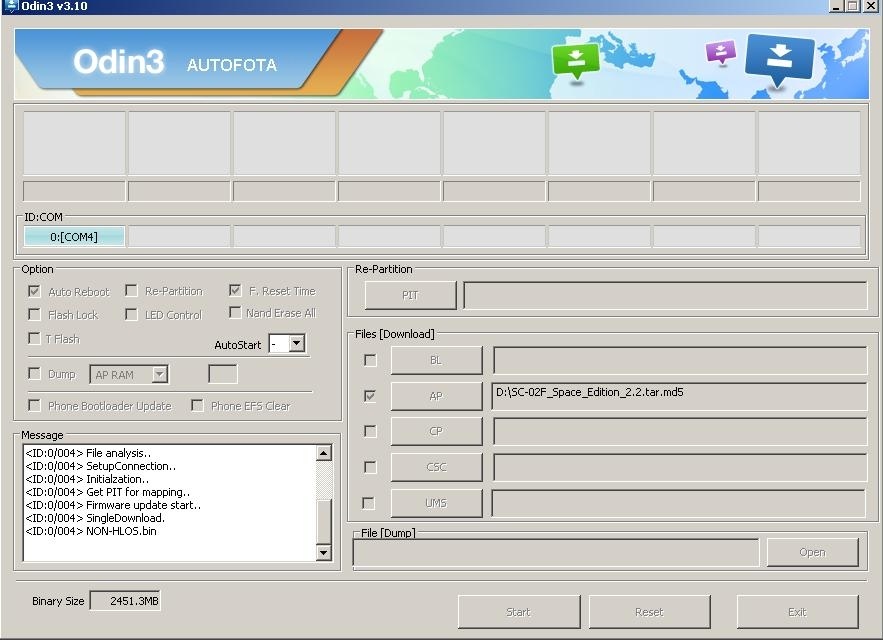Click the UMS file button

[x=436, y=503]
